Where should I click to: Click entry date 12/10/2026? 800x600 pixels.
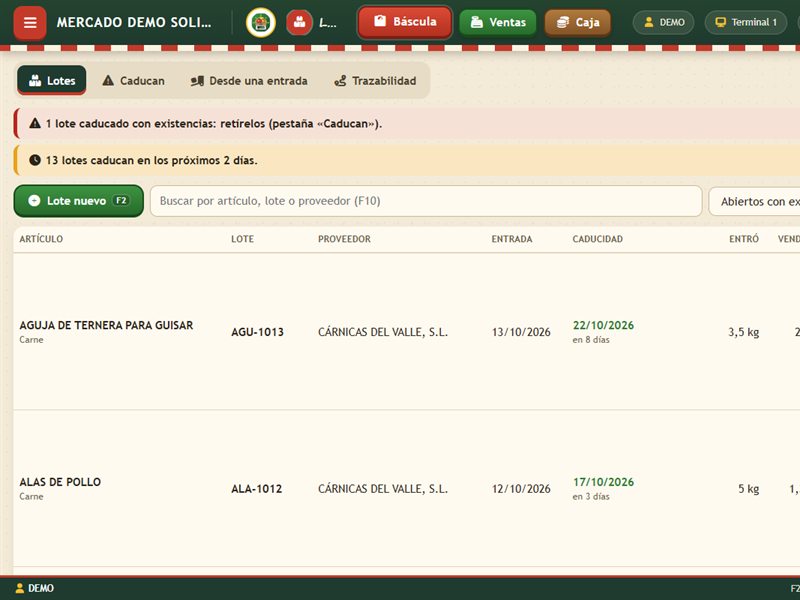(x=521, y=489)
